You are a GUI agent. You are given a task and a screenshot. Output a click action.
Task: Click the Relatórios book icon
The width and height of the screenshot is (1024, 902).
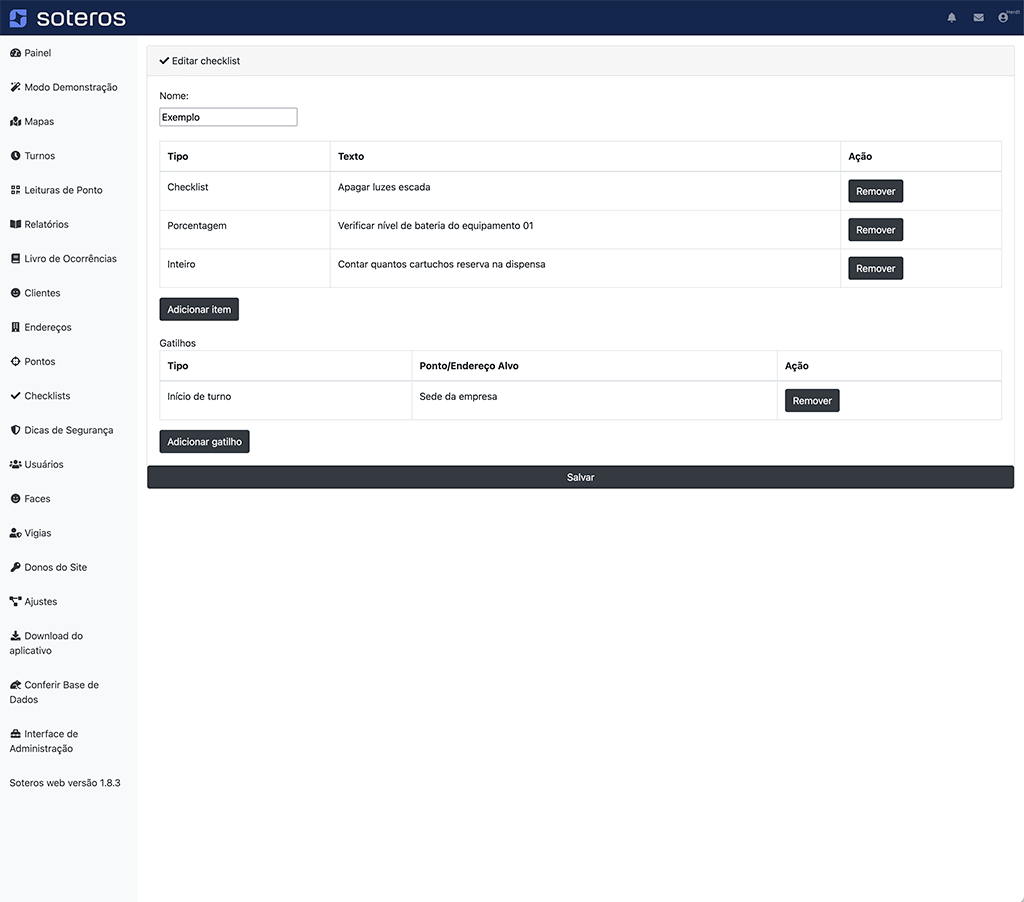15,225
